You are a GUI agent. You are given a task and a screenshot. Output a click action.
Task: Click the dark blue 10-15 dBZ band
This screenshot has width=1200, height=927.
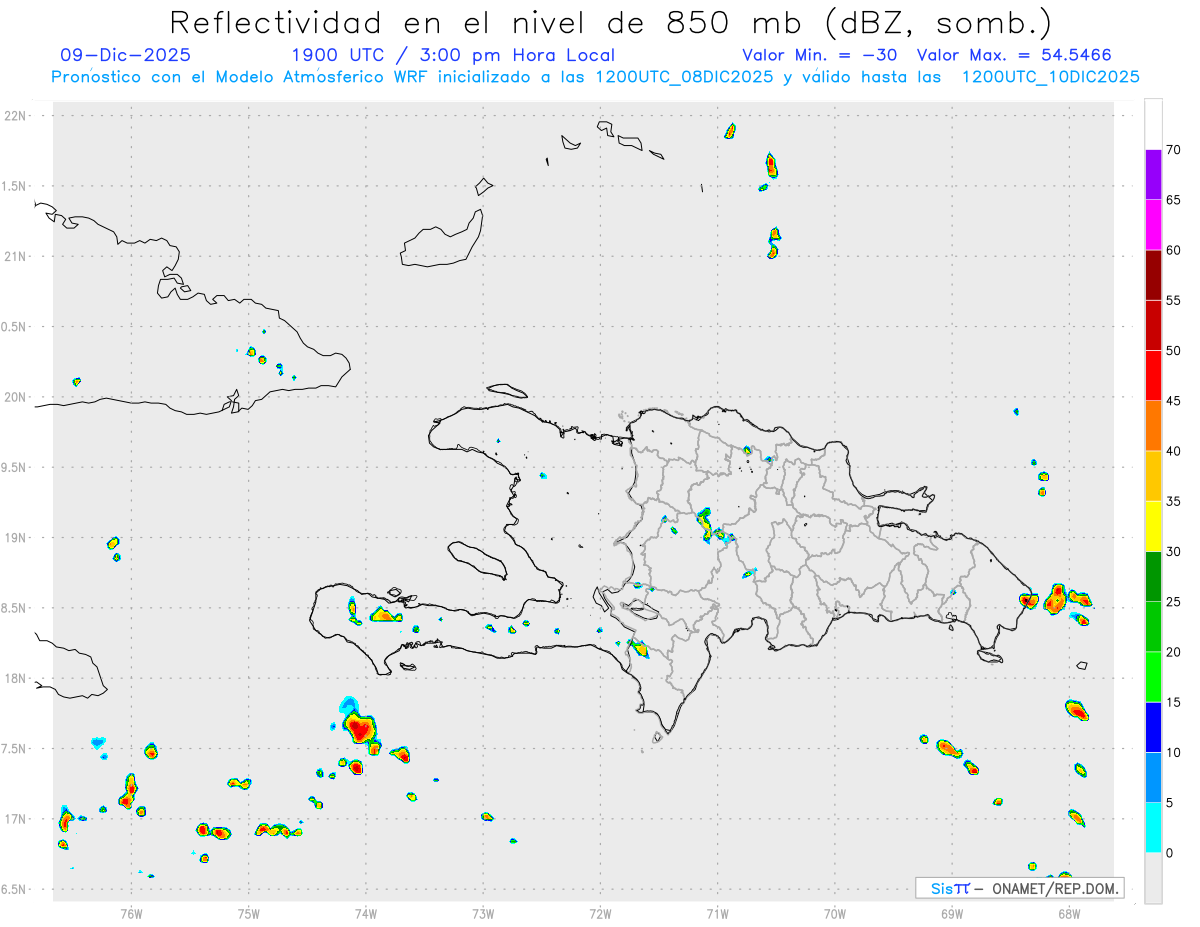(x=1153, y=728)
